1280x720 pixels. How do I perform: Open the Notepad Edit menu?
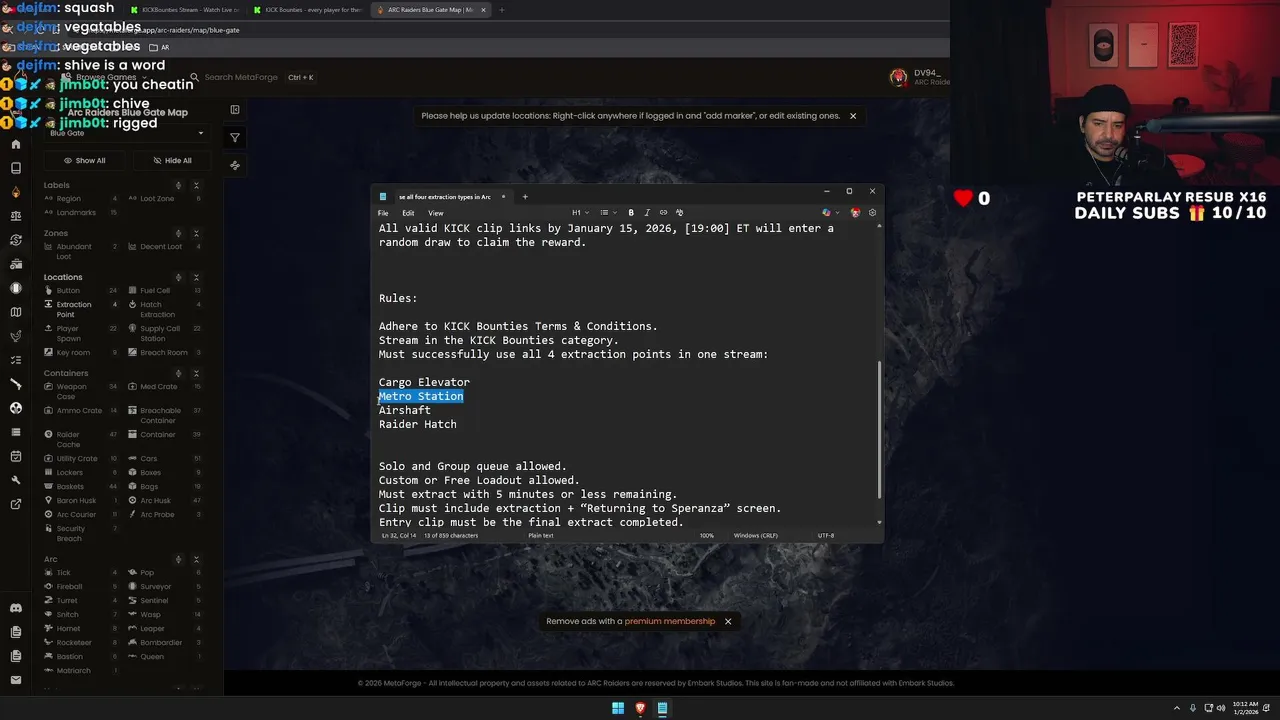pos(408,213)
